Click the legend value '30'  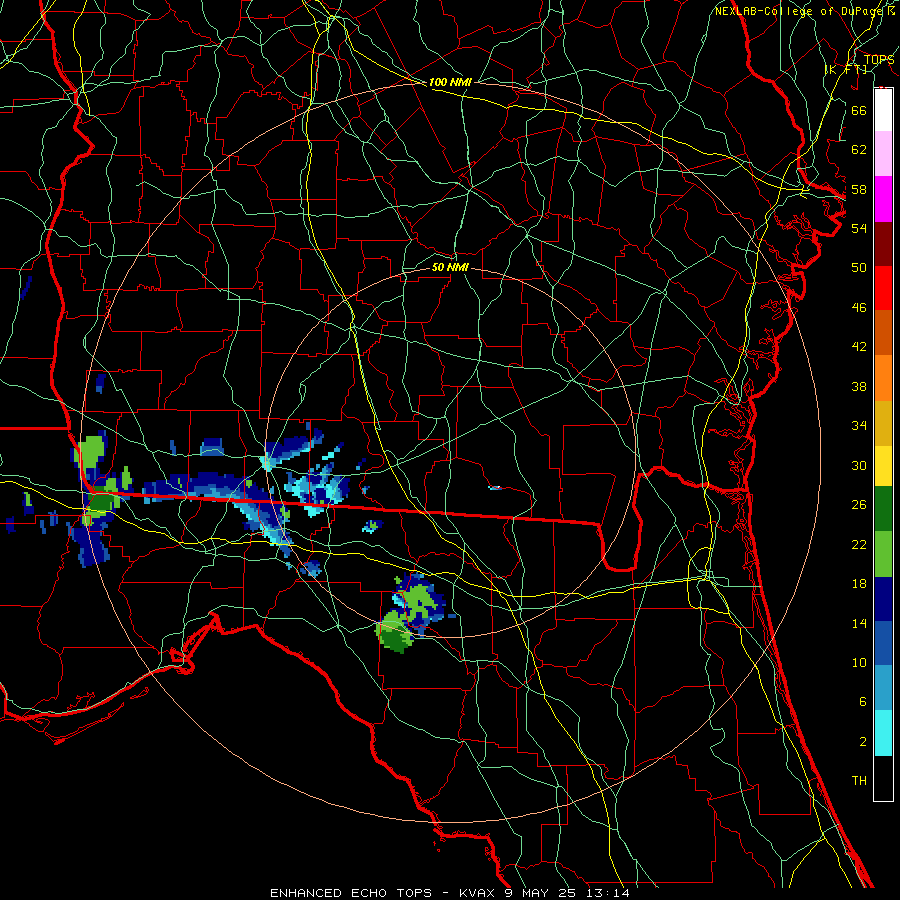[859, 465]
